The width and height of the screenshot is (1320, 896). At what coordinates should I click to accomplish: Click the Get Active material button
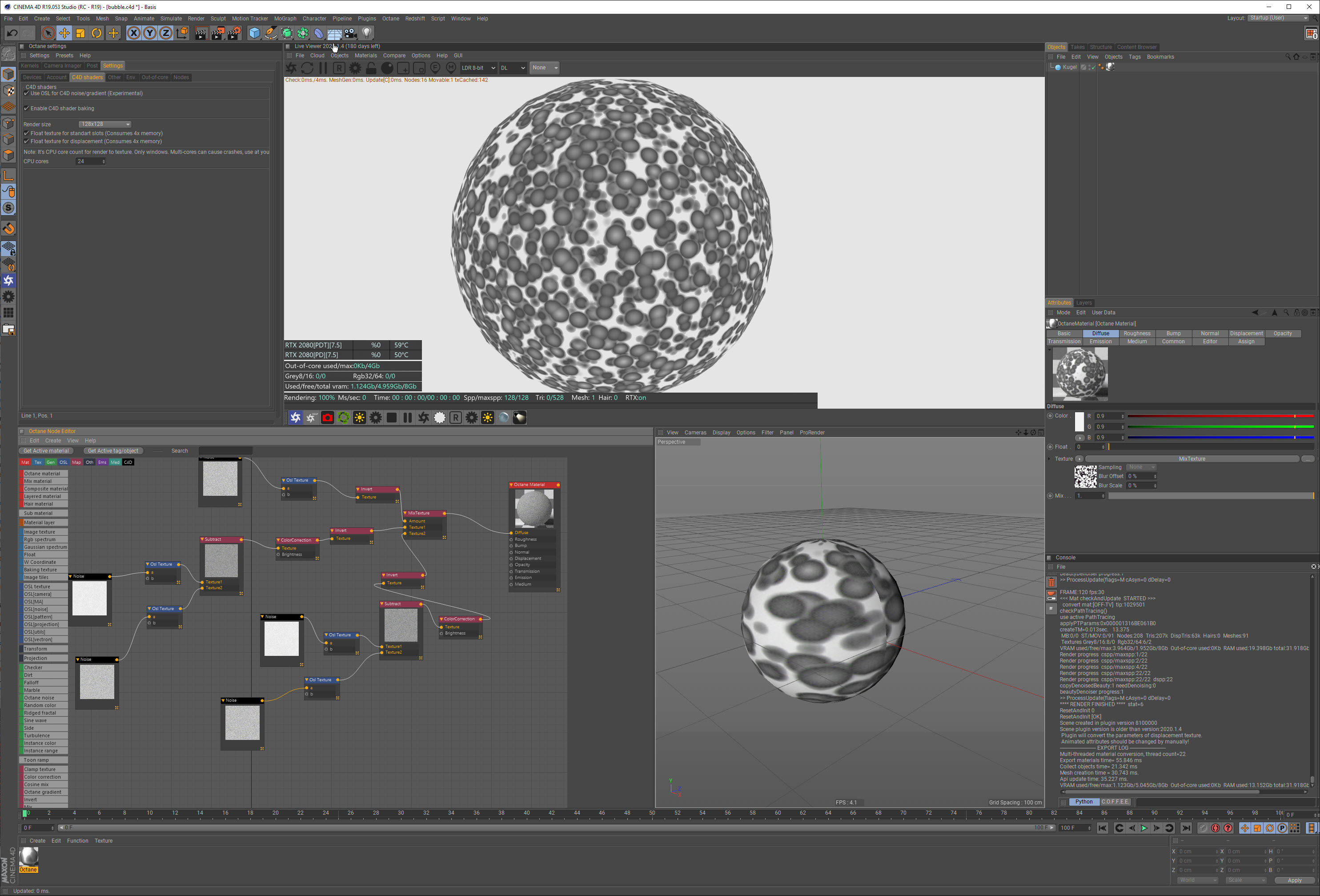[x=46, y=450]
